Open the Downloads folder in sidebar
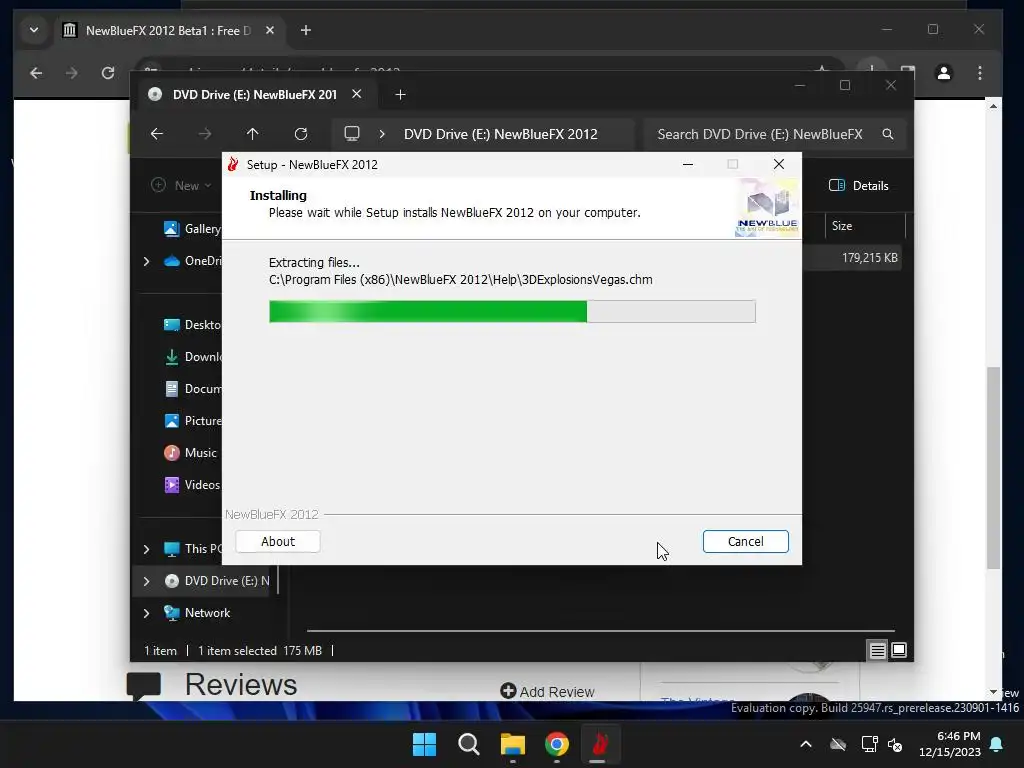Viewport: 1024px width, 768px height. (192, 357)
